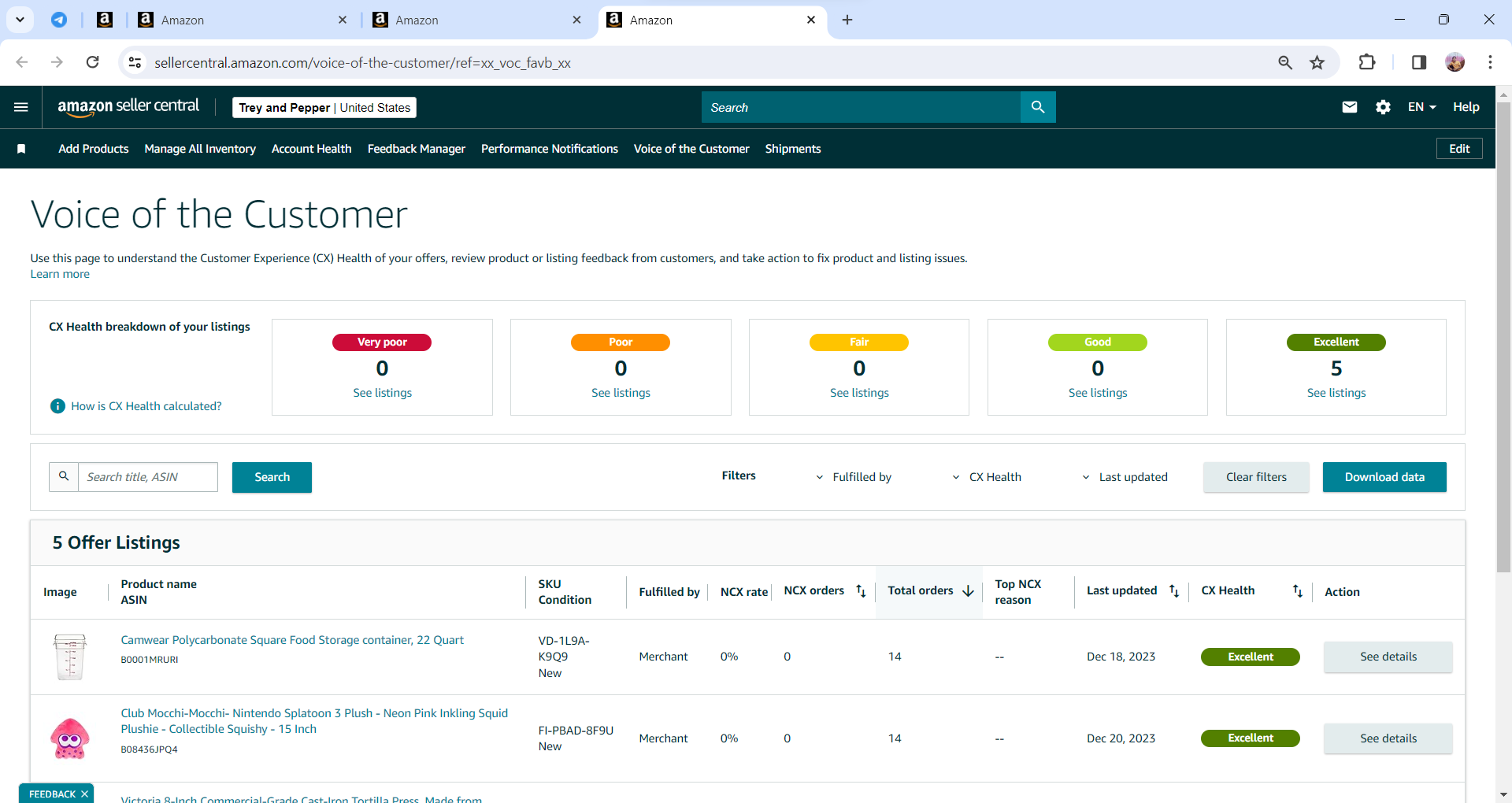Image resolution: width=1512 pixels, height=803 pixels.
Task: See listings under Very poor
Action: [382, 393]
